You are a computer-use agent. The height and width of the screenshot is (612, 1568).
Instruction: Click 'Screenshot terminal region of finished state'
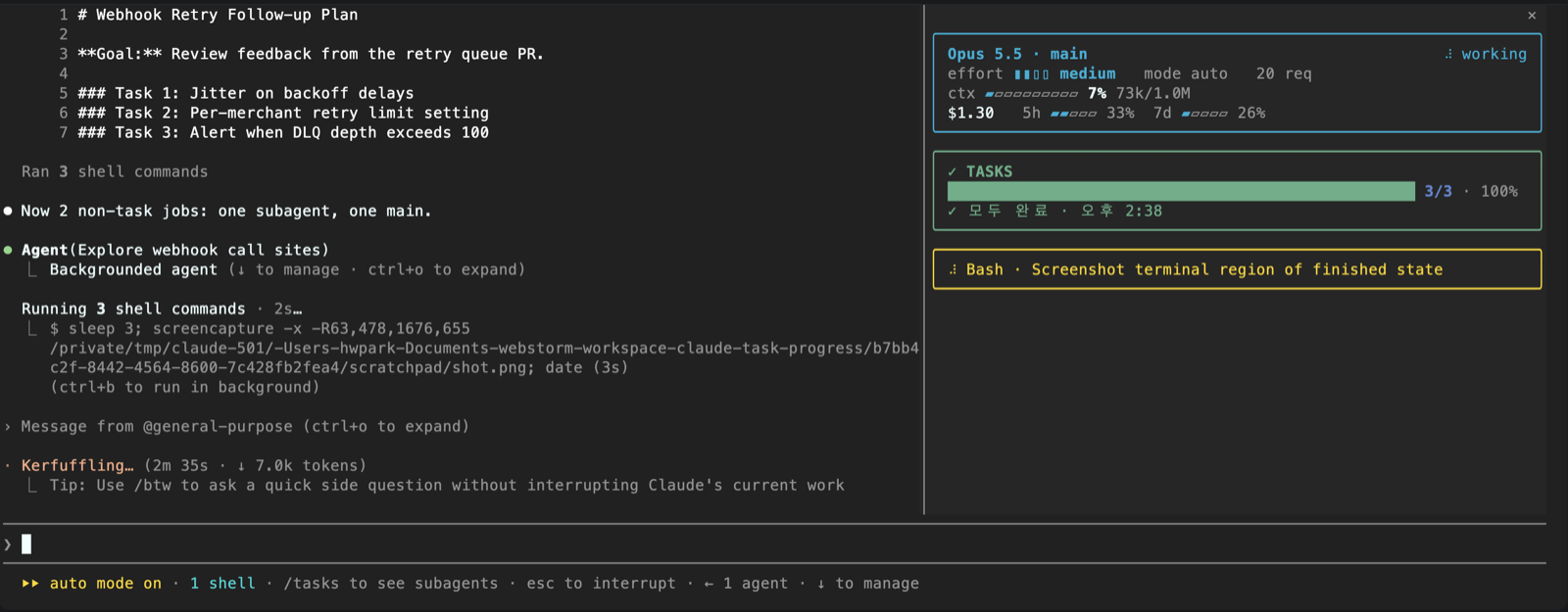1237,269
